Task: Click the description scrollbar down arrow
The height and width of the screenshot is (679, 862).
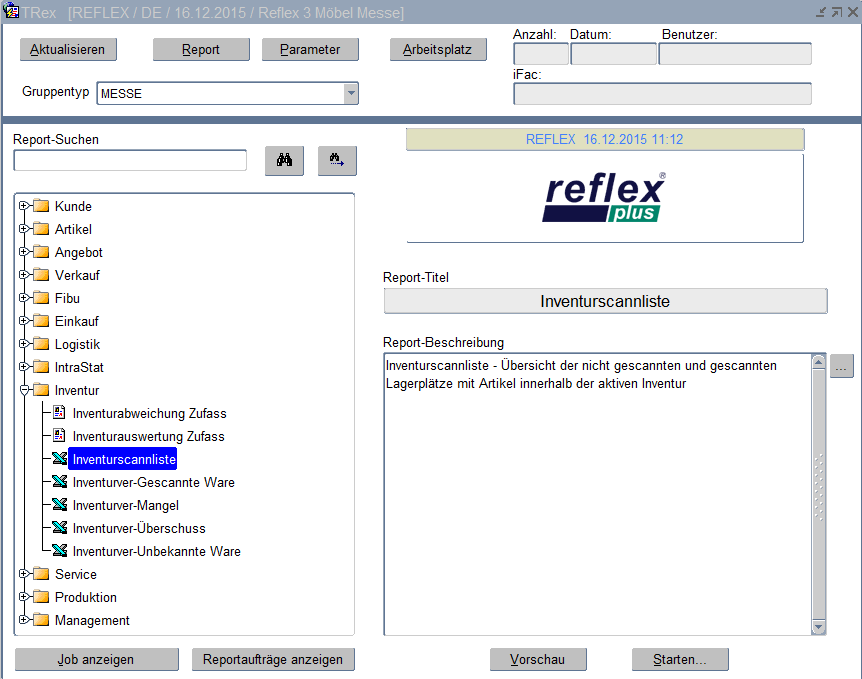Action: point(818,627)
